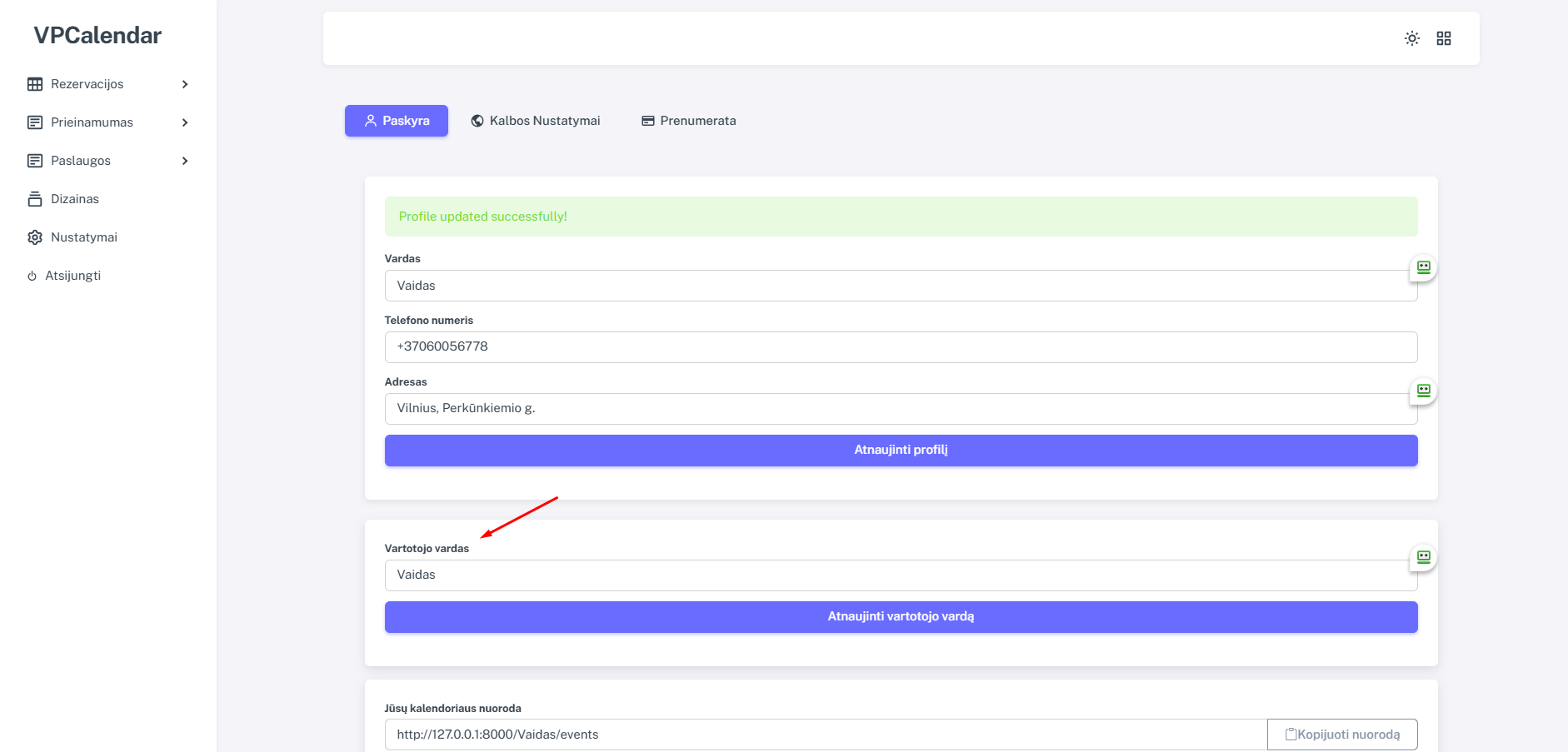Click green extension icon in Vardas field

1423,267
